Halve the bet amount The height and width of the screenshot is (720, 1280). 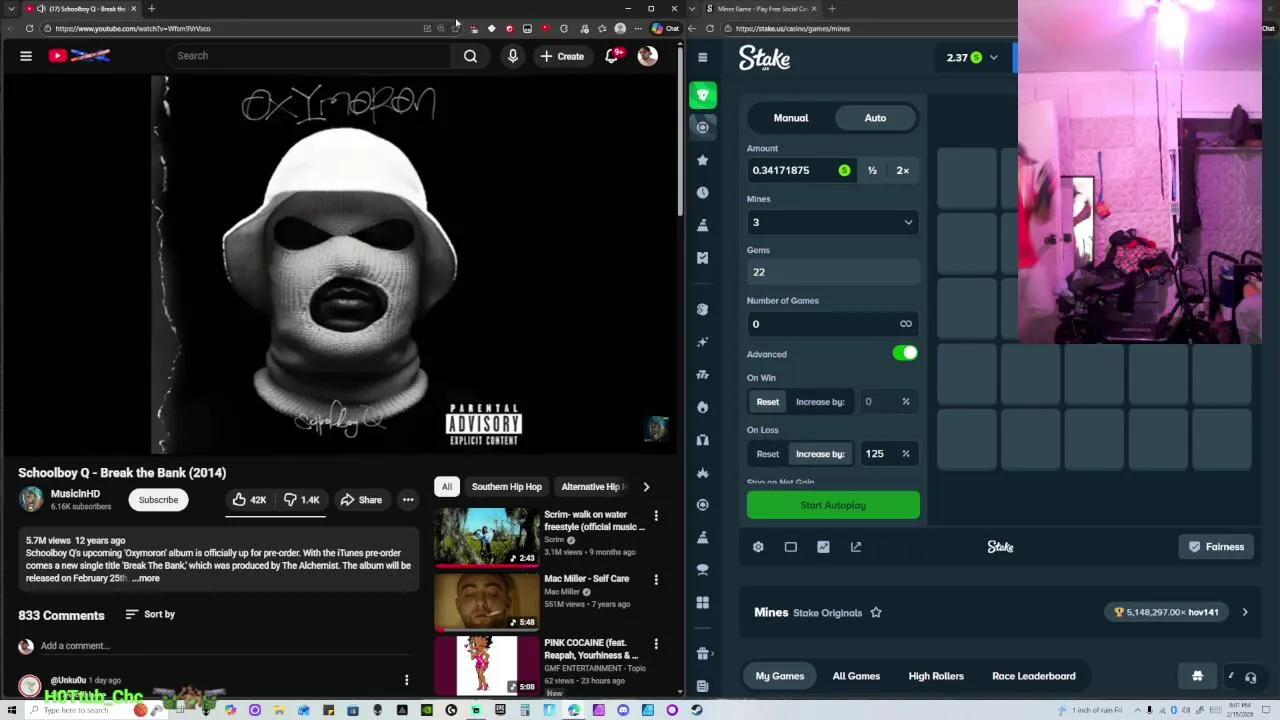[872, 171]
